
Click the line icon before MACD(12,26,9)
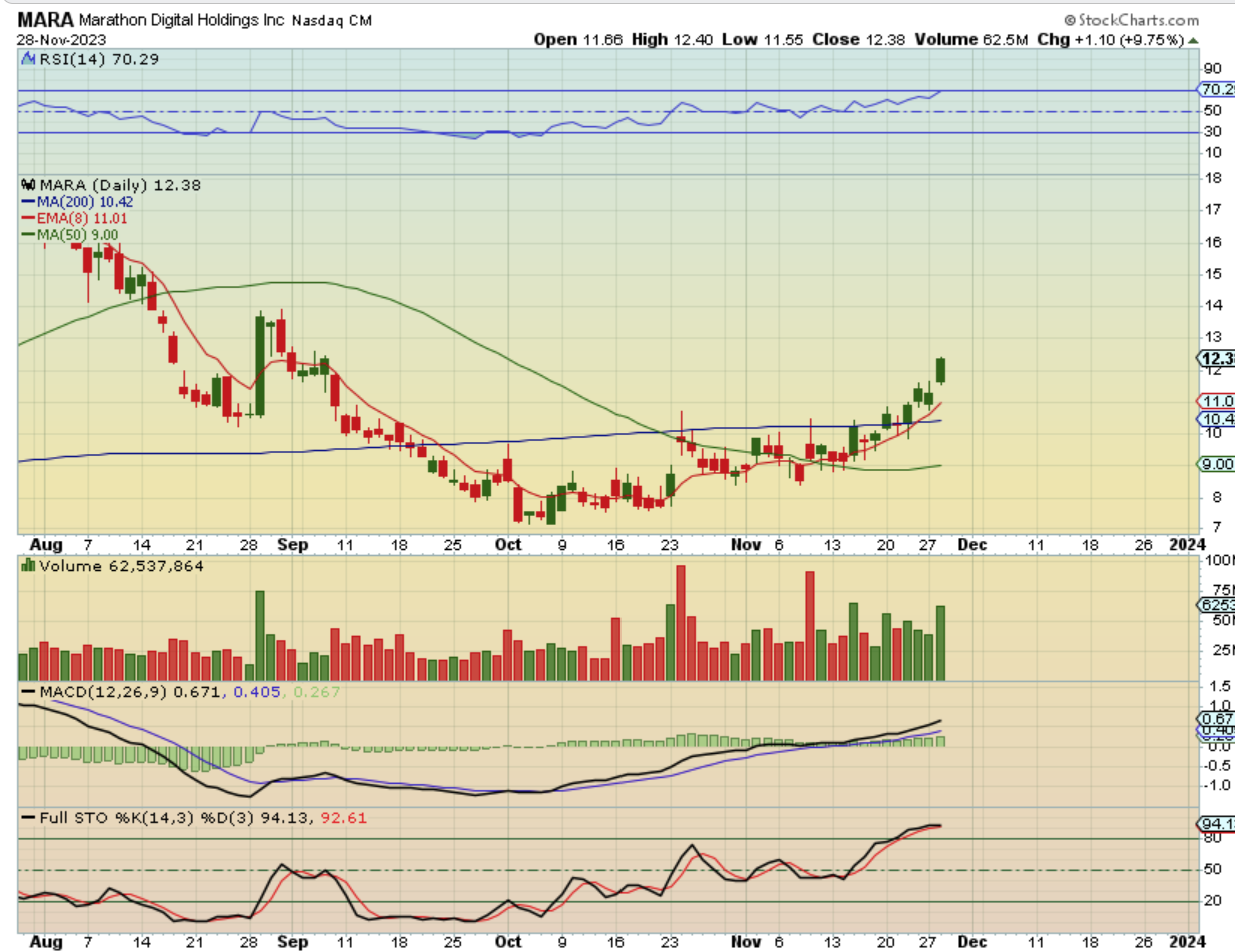(x=26, y=691)
